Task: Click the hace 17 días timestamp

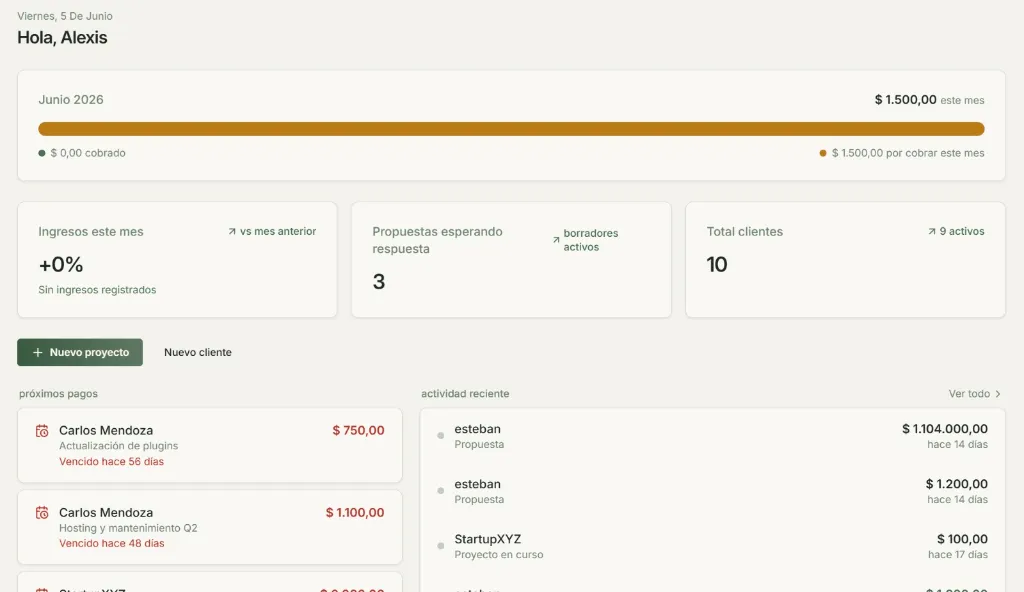Action: pos(957,555)
